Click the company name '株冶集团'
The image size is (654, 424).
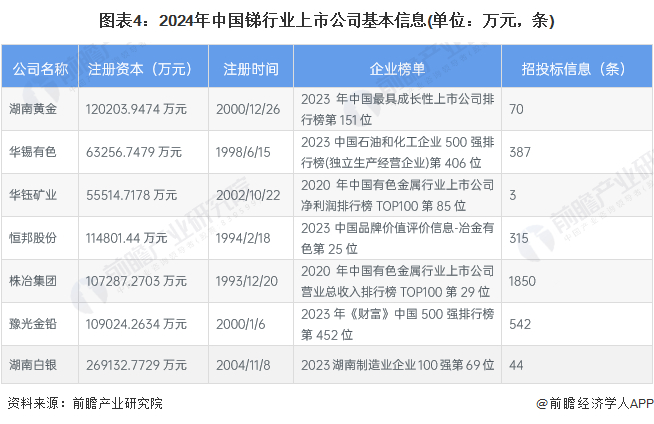pos(33,281)
